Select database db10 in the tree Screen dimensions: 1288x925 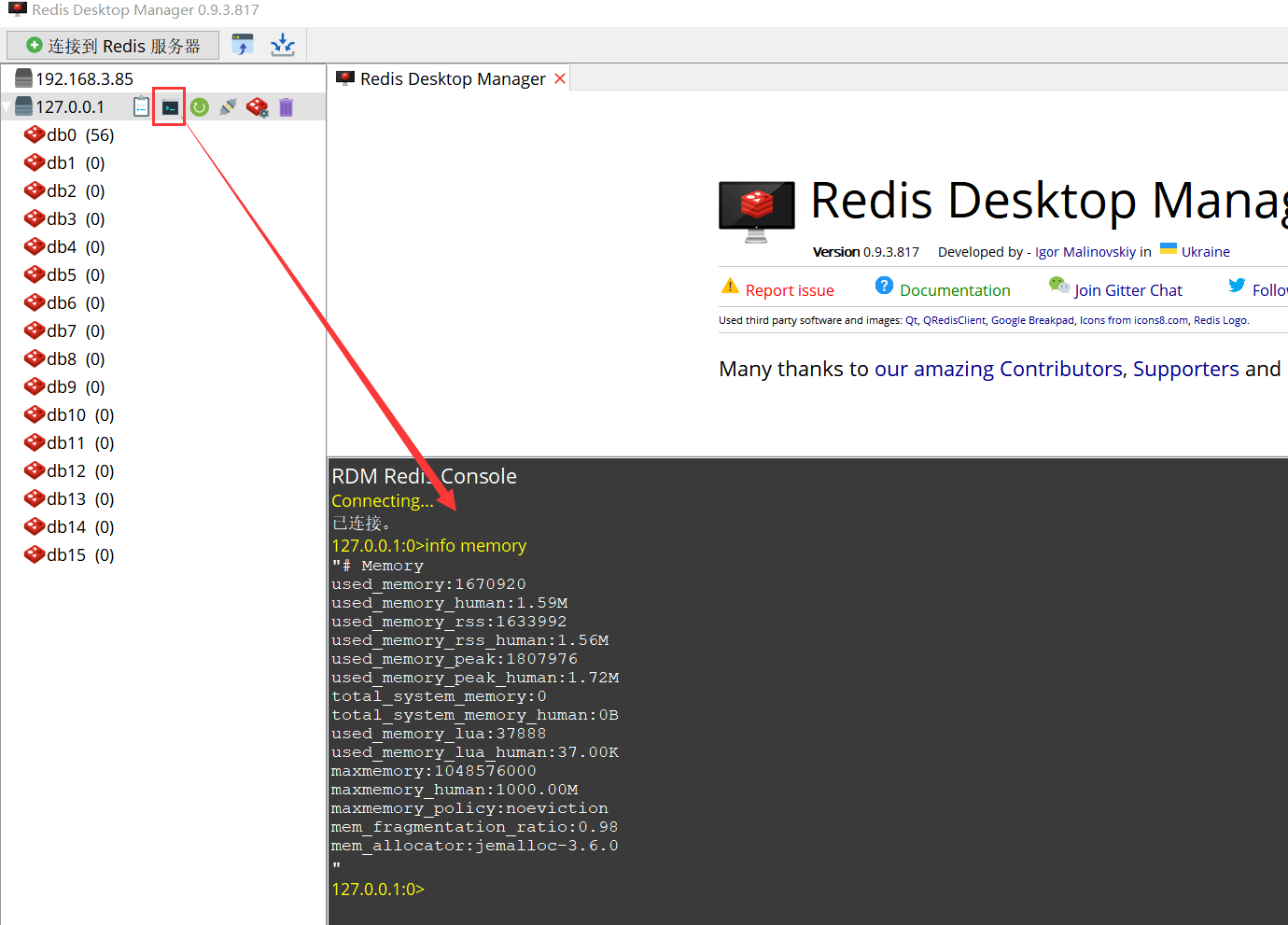pyautogui.click(x=80, y=415)
